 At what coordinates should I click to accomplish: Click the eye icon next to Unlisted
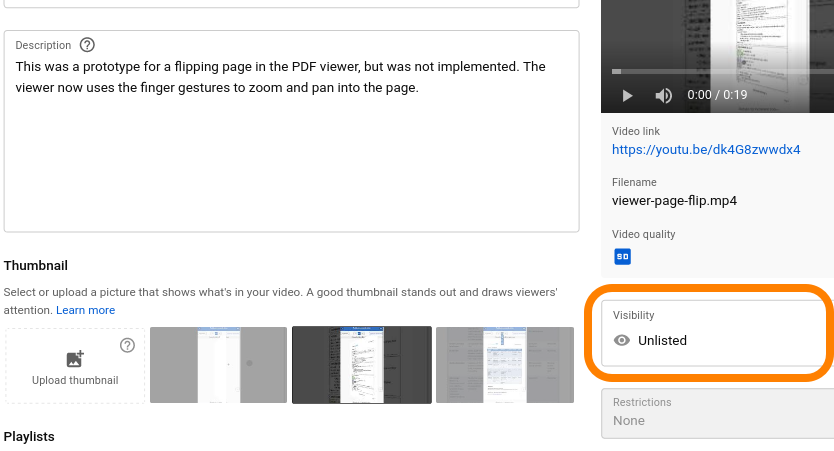(x=622, y=340)
